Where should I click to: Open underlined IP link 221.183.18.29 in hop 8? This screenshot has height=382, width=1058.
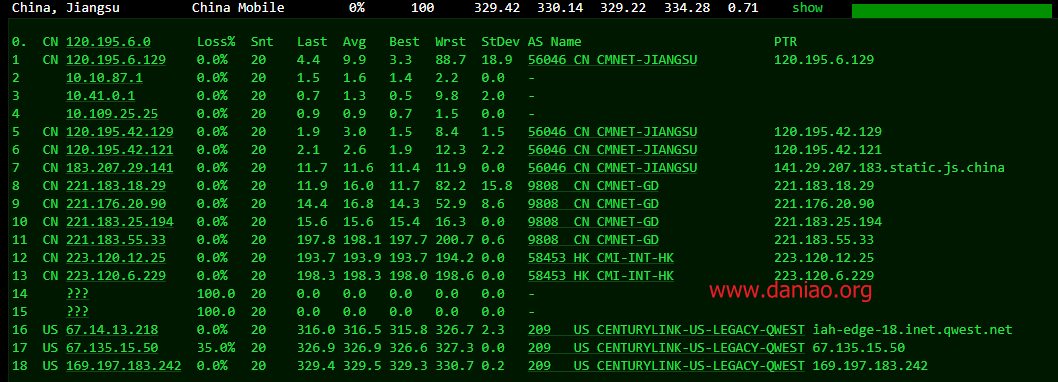116,186
